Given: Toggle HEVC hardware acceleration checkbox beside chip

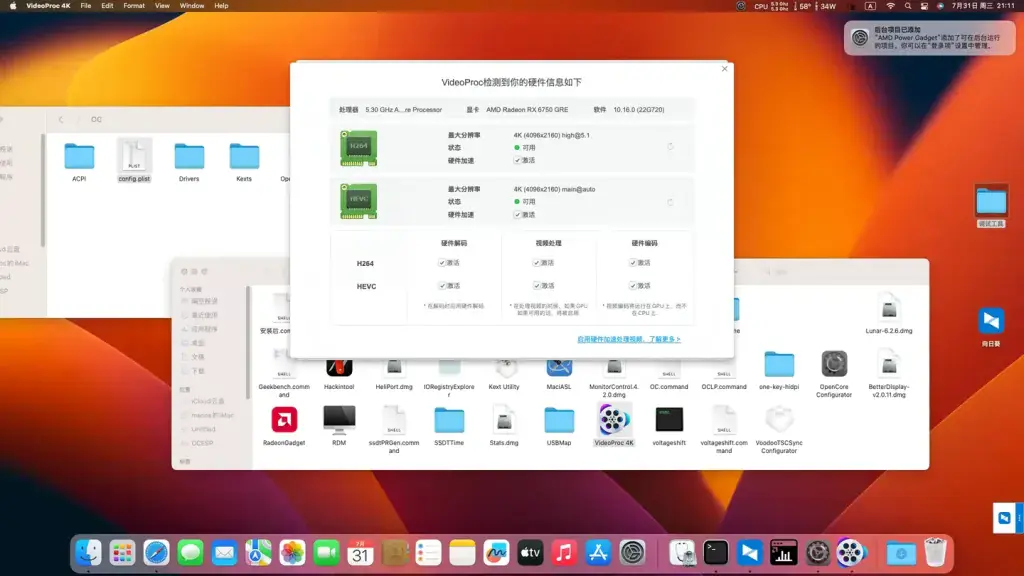Looking at the screenshot, I should click(x=517, y=214).
